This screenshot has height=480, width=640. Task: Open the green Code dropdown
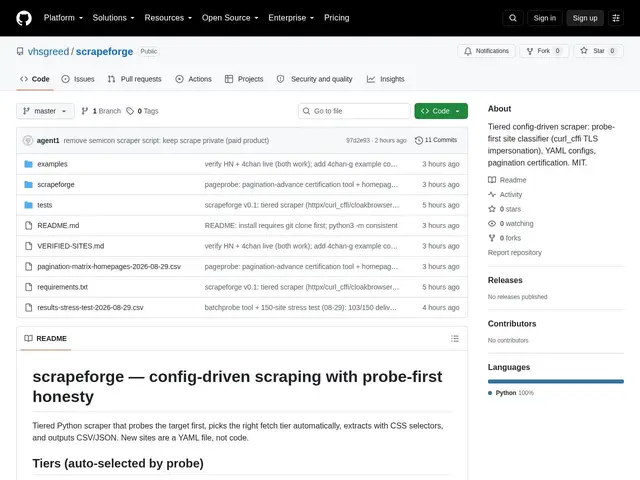tap(441, 111)
